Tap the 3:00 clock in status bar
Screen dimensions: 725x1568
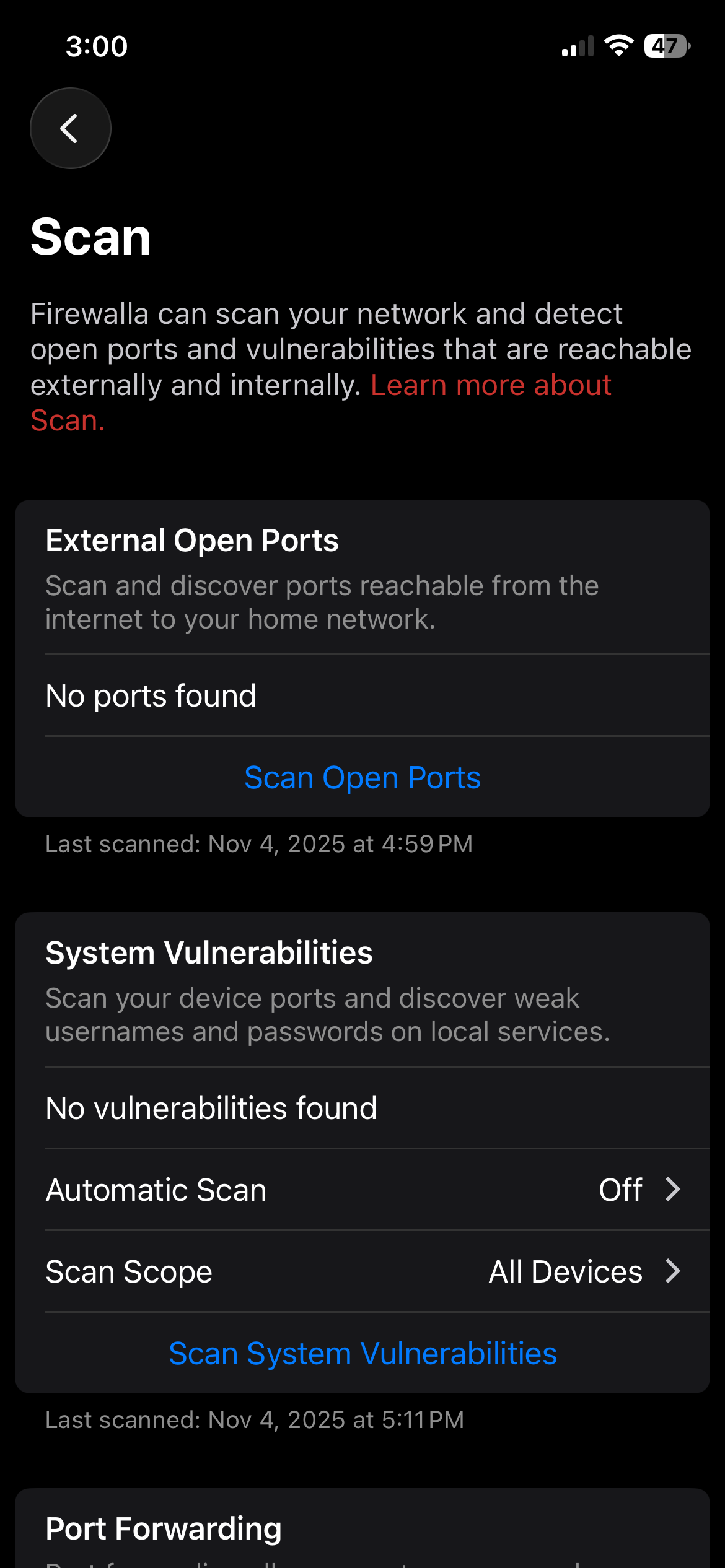coord(97,46)
